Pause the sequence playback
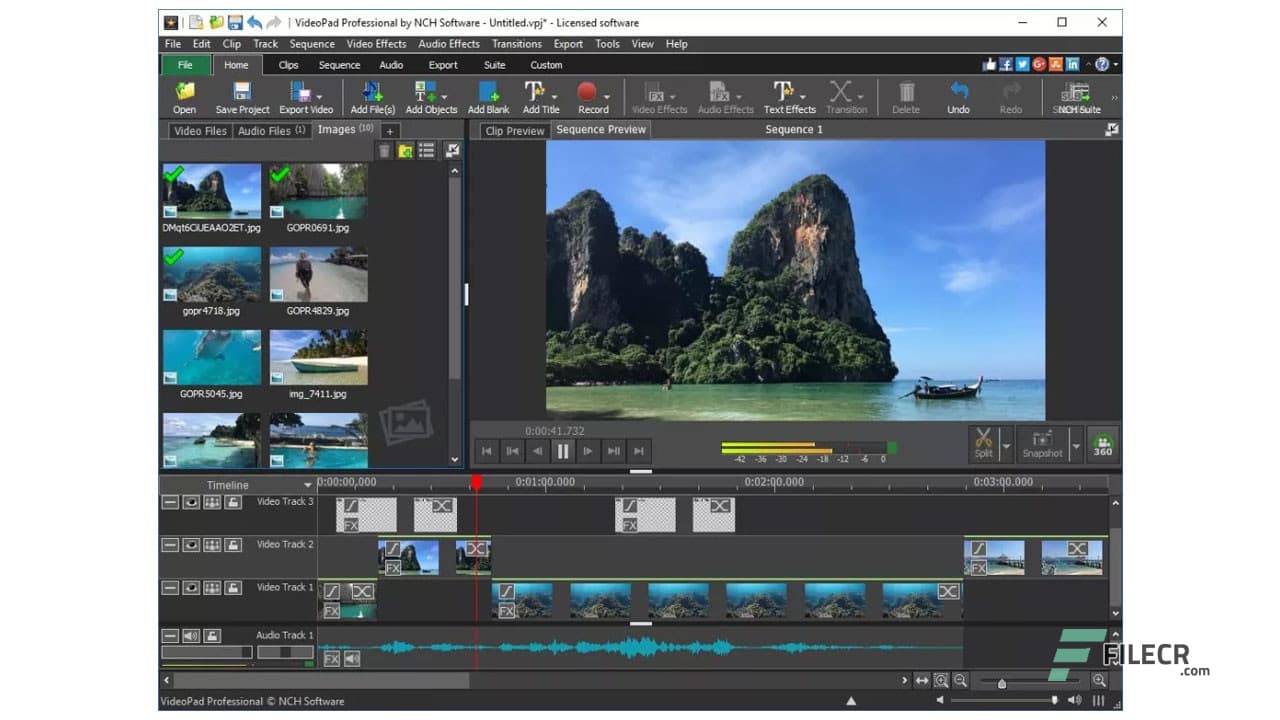1280x720 pixels. click(x=563, y=451)
